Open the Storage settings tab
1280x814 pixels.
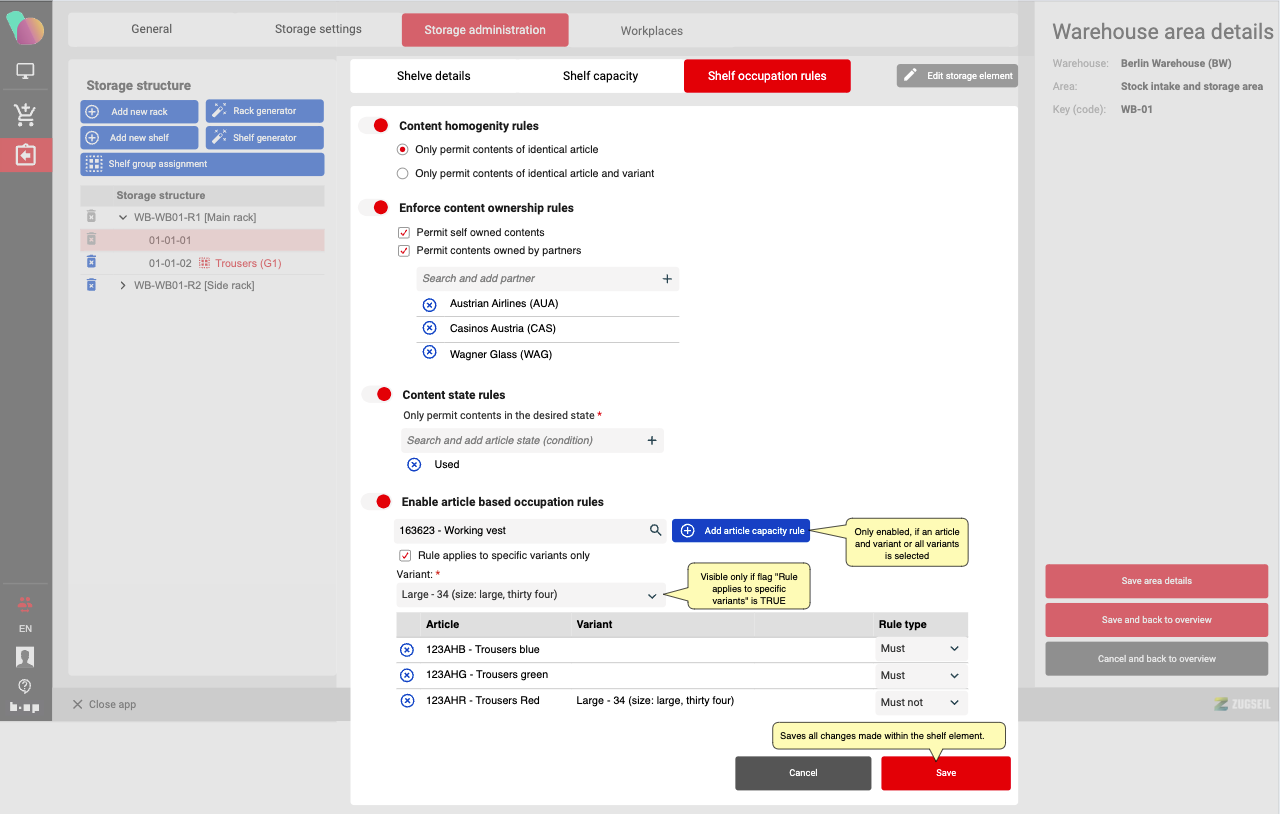point(318,30)
